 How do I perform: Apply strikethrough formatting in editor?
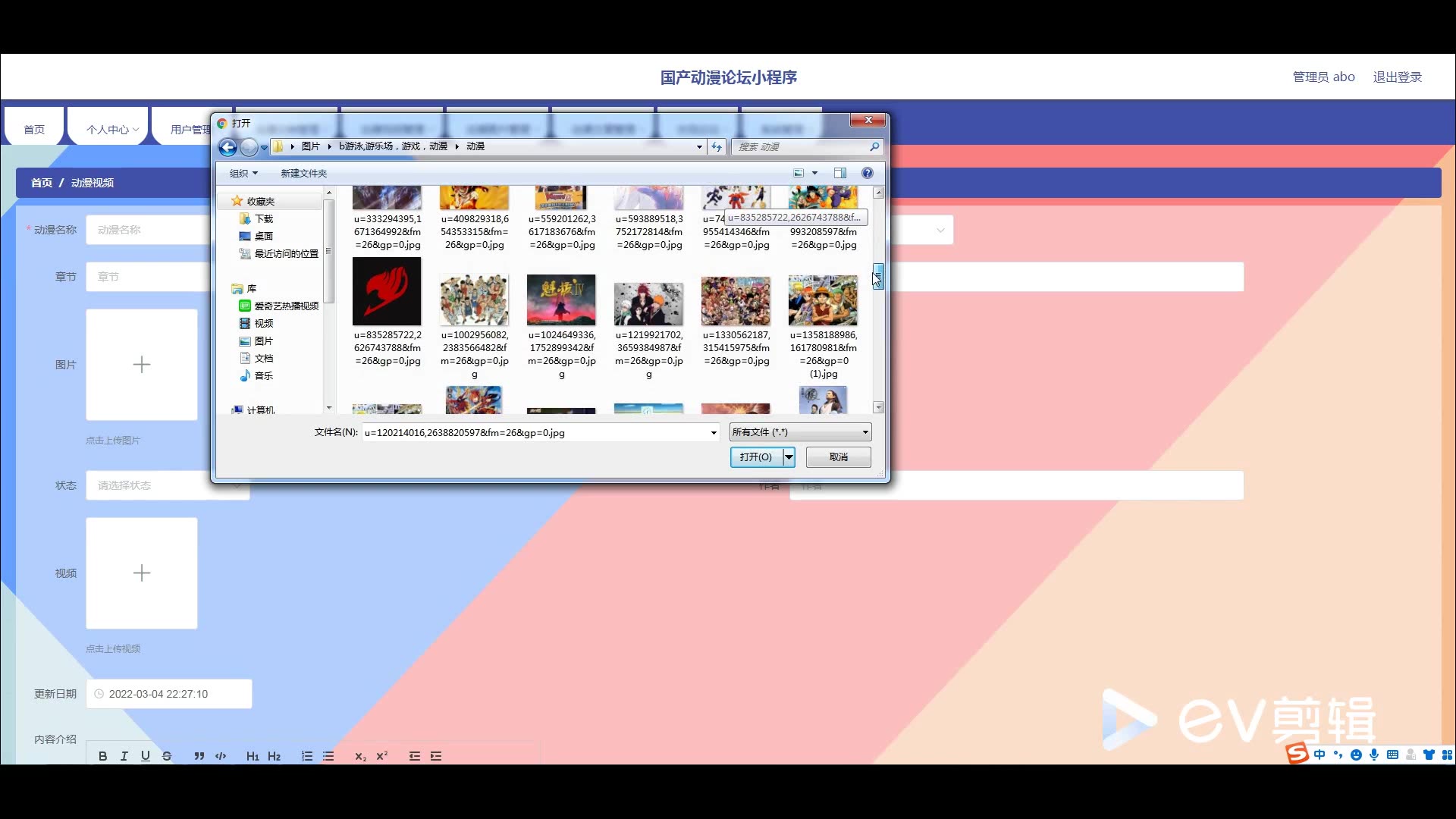[167, 756]
